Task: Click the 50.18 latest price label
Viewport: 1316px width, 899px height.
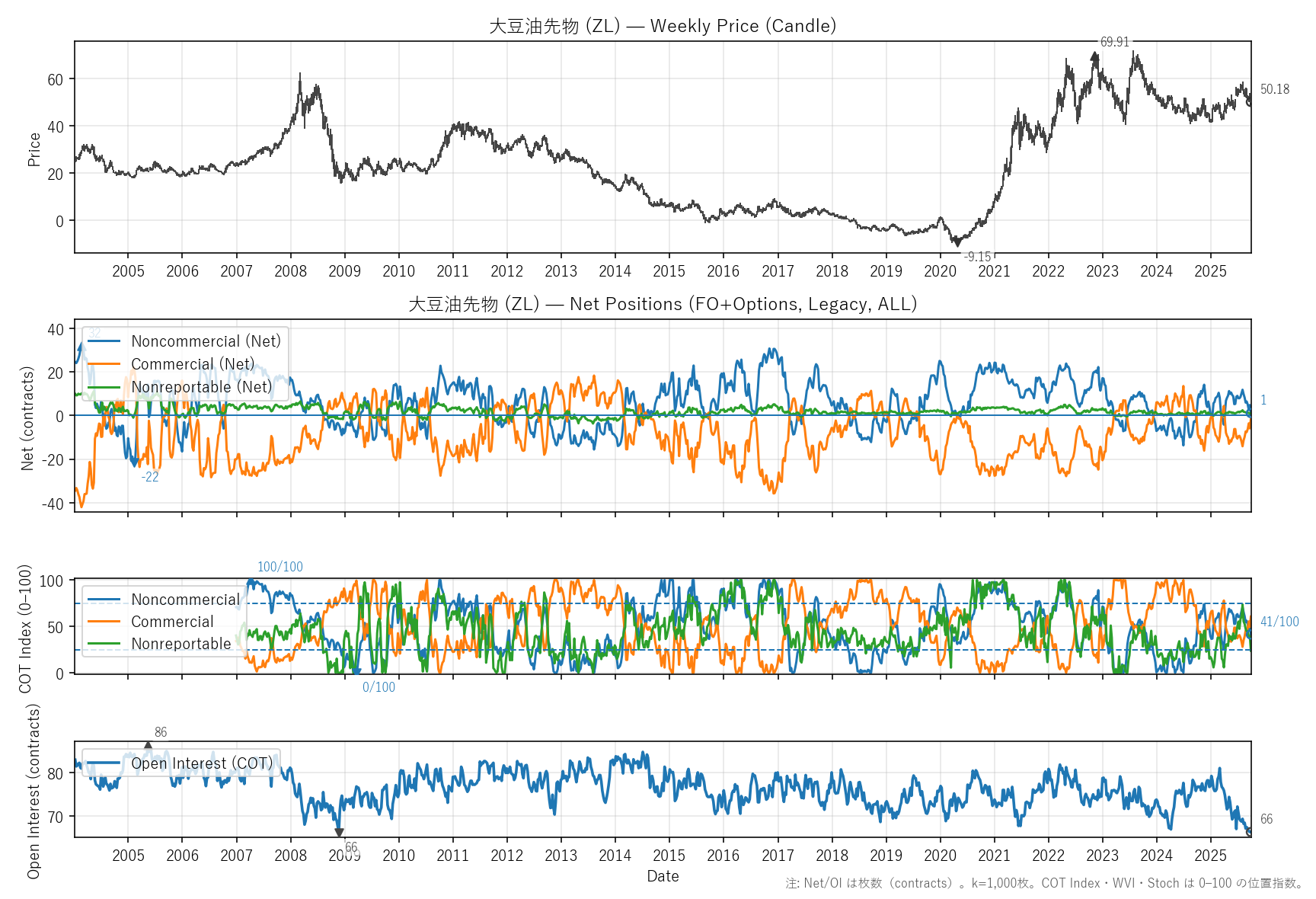Action: click(x=1274, y=89)
